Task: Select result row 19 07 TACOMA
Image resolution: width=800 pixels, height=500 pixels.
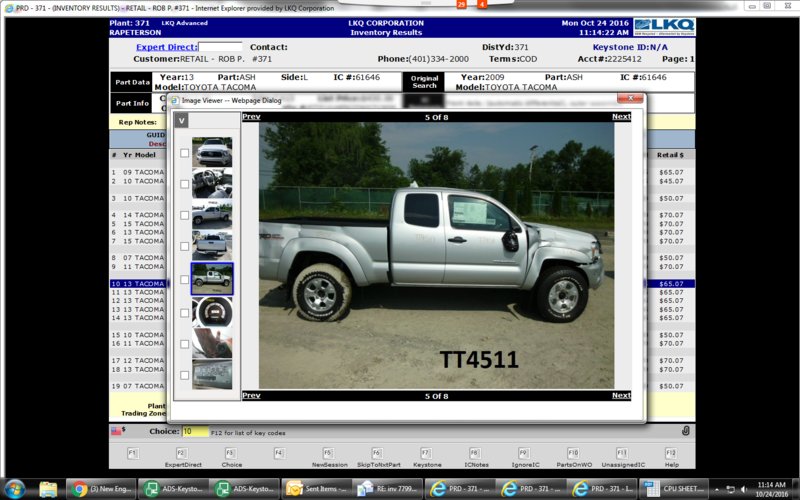Action: pos(138,386)
